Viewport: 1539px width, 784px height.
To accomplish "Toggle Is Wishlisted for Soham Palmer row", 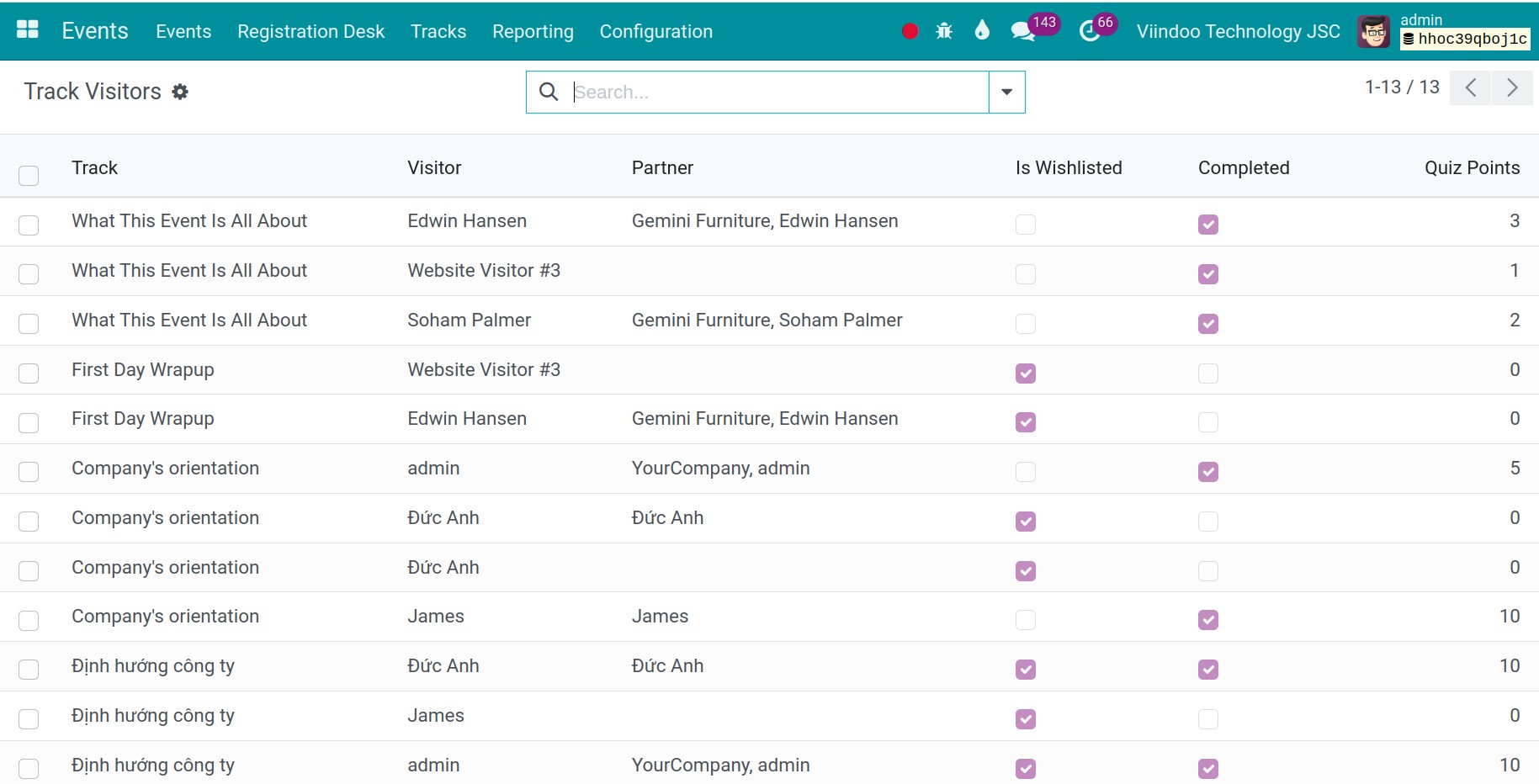I will 1026,324.
